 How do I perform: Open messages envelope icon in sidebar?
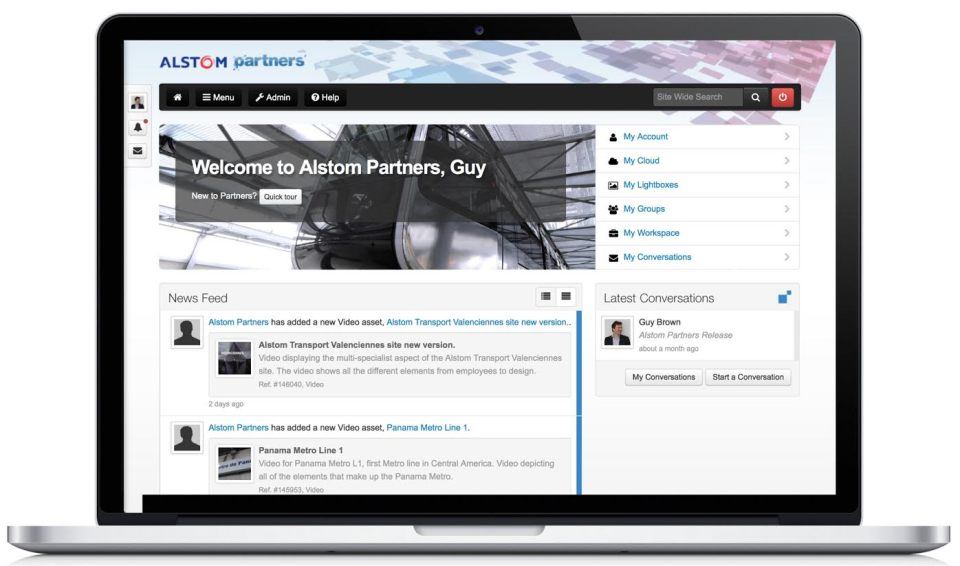138,151
